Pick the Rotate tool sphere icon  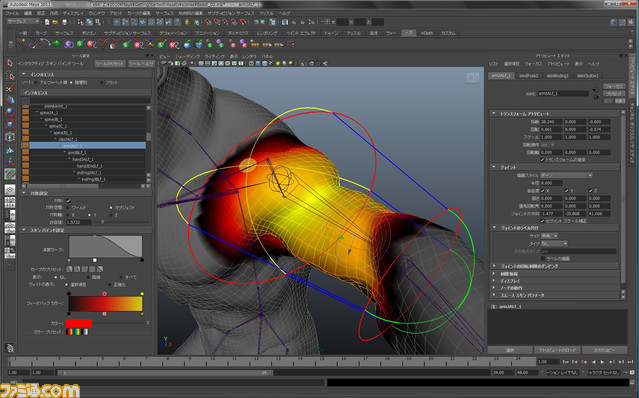[10, 112]
